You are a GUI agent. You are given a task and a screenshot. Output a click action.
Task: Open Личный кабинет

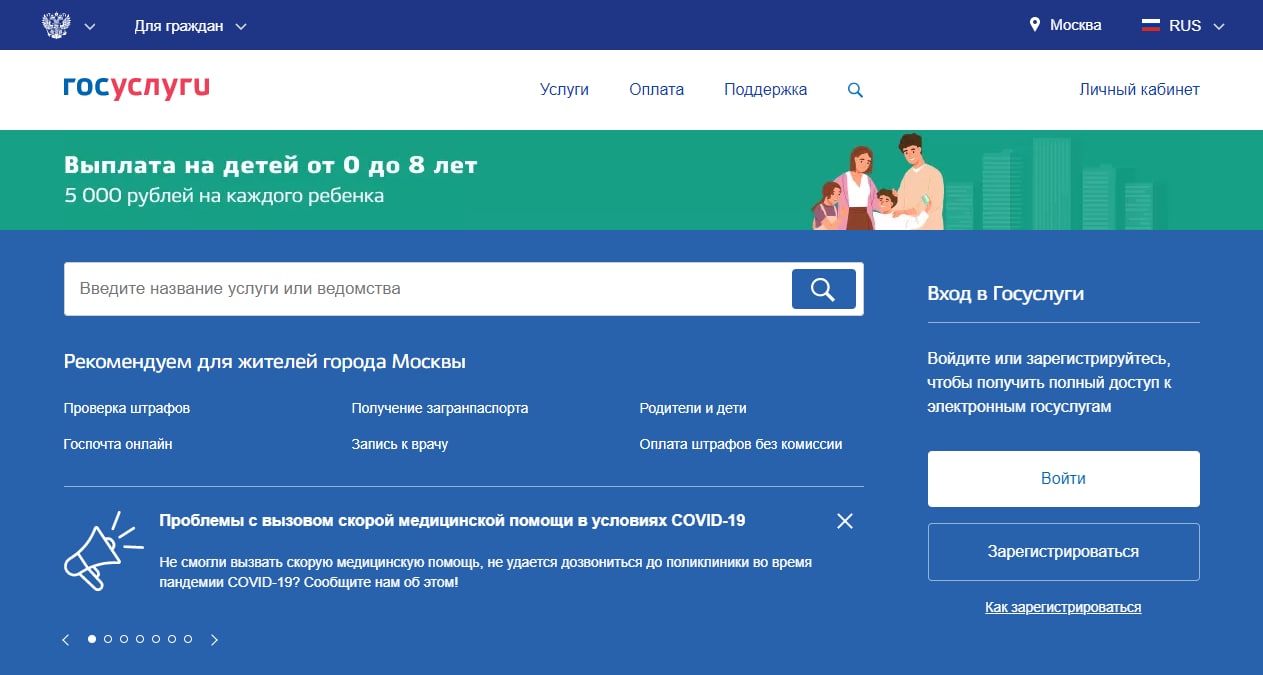[1139, 89]
